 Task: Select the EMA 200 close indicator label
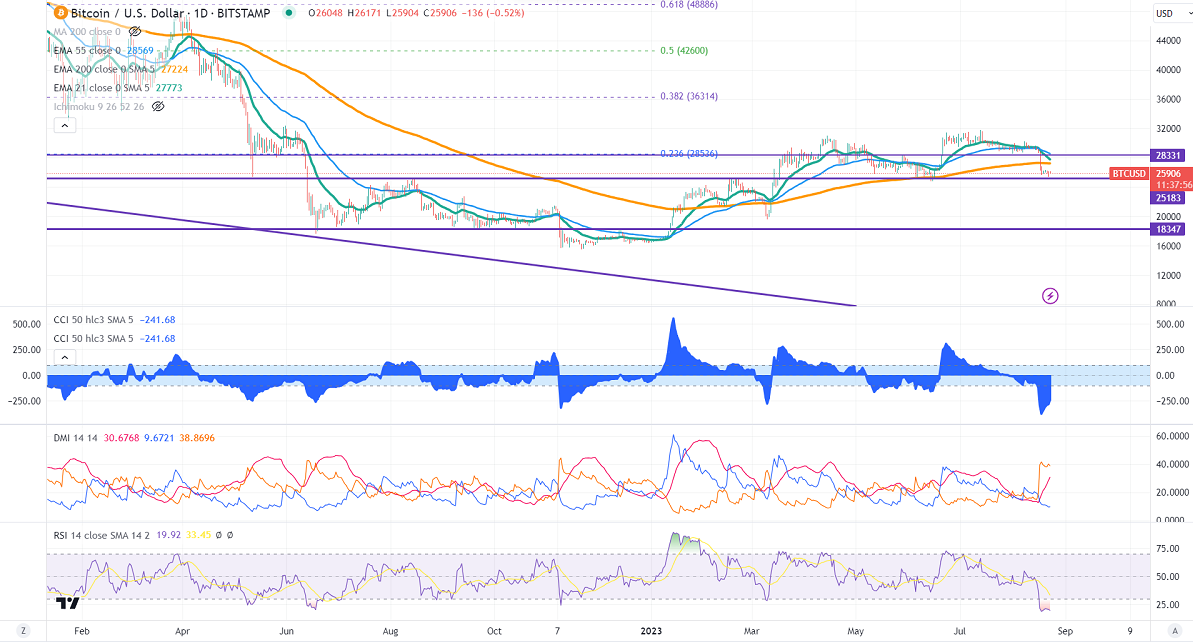click(104, 69)
